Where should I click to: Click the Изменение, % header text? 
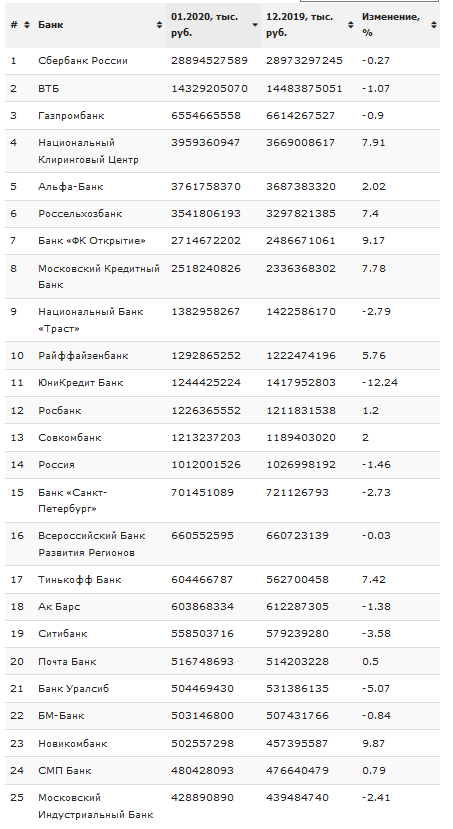tap(391, 25)
